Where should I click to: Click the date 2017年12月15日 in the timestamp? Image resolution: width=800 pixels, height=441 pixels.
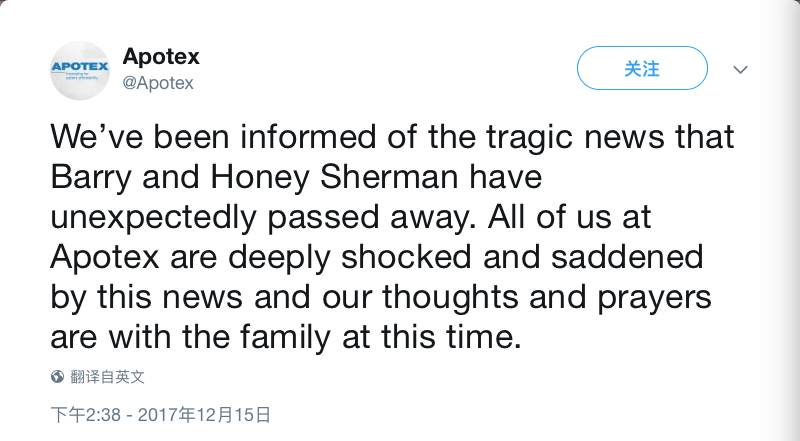(x=204, y=414)
